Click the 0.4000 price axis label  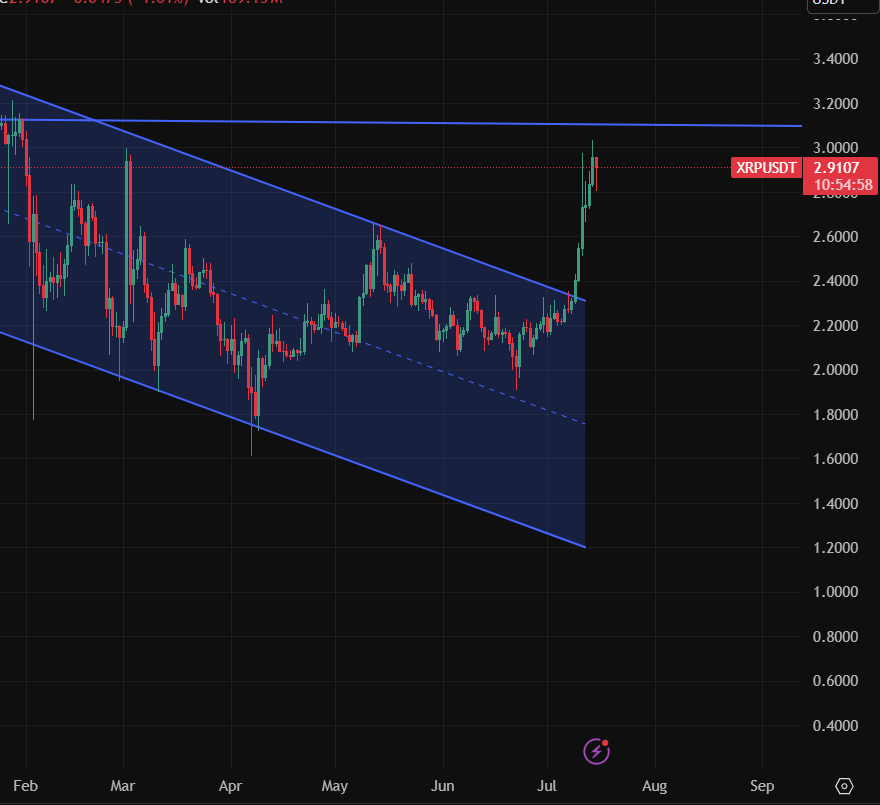pyautogui.click(x=836, y=726)
